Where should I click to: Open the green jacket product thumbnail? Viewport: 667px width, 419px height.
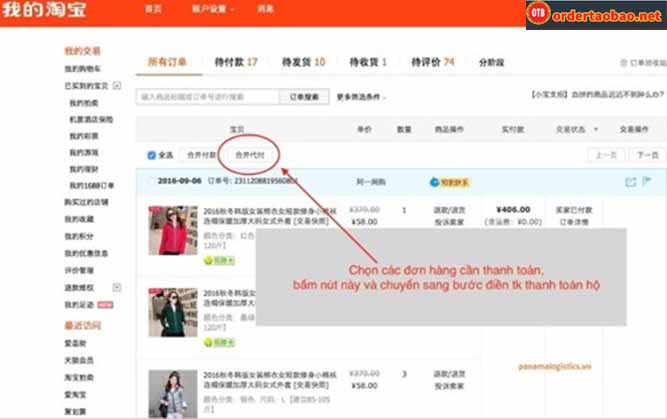173,313
